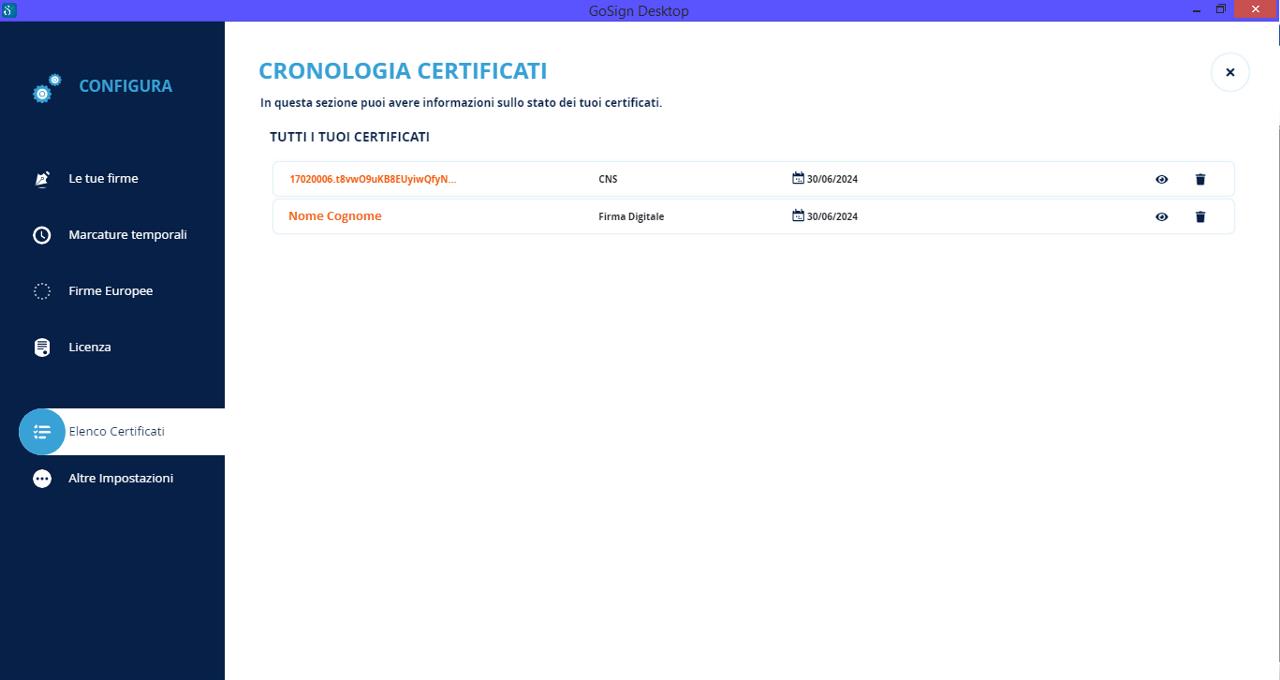Click the calendar icon next to the CNS certificate

click(797, 178)
